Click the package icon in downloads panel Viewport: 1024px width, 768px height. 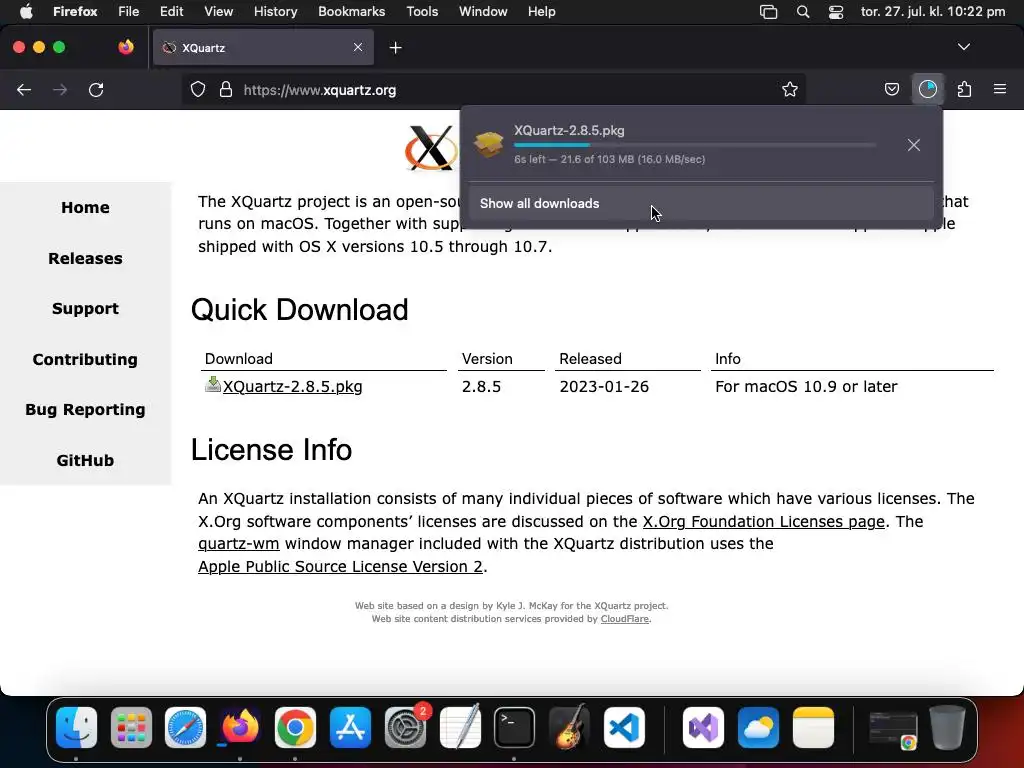pyautogui.click(x=488, y=144)
